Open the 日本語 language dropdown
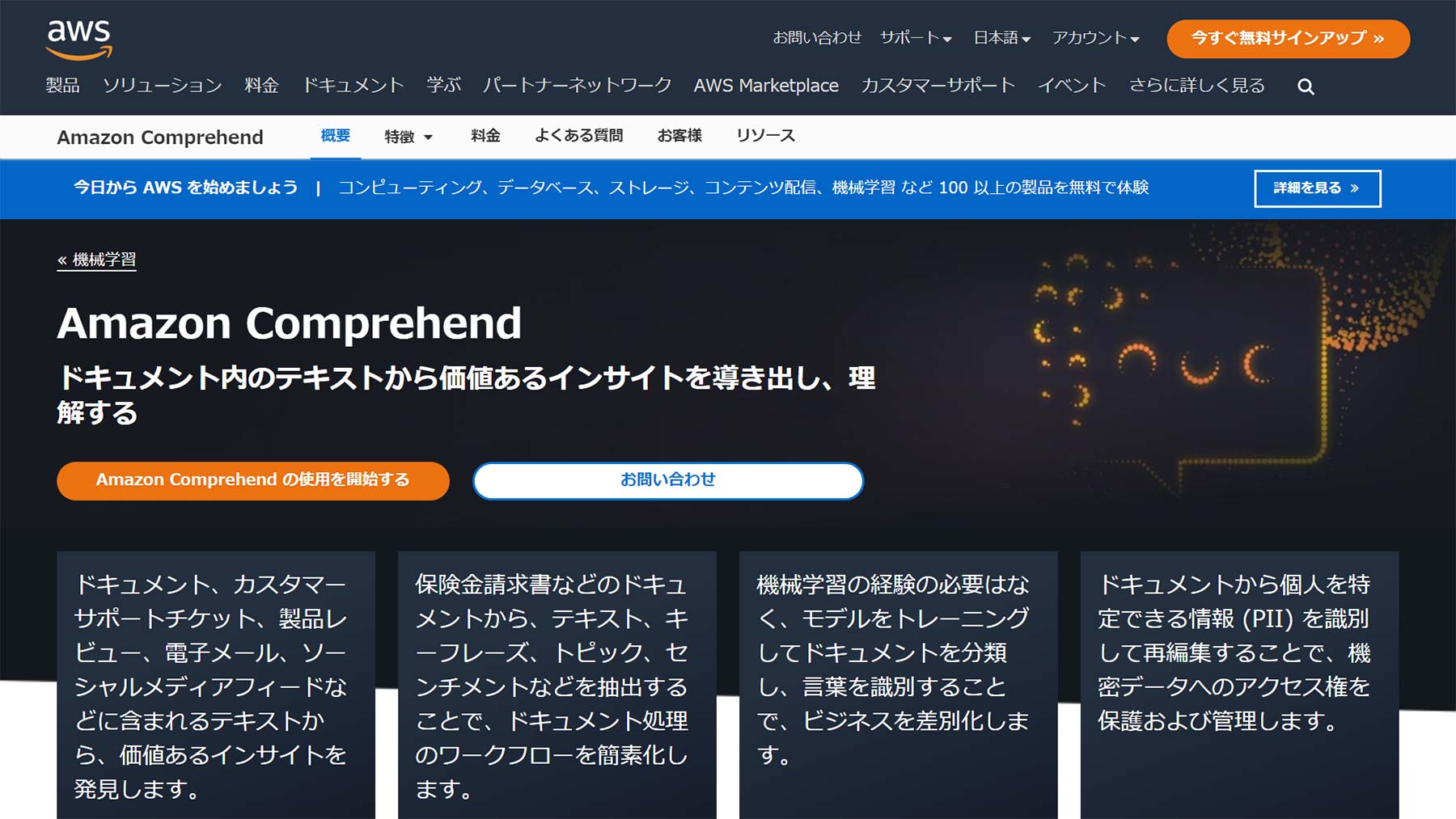The image size is (1456, 819). click(1001, 38)
